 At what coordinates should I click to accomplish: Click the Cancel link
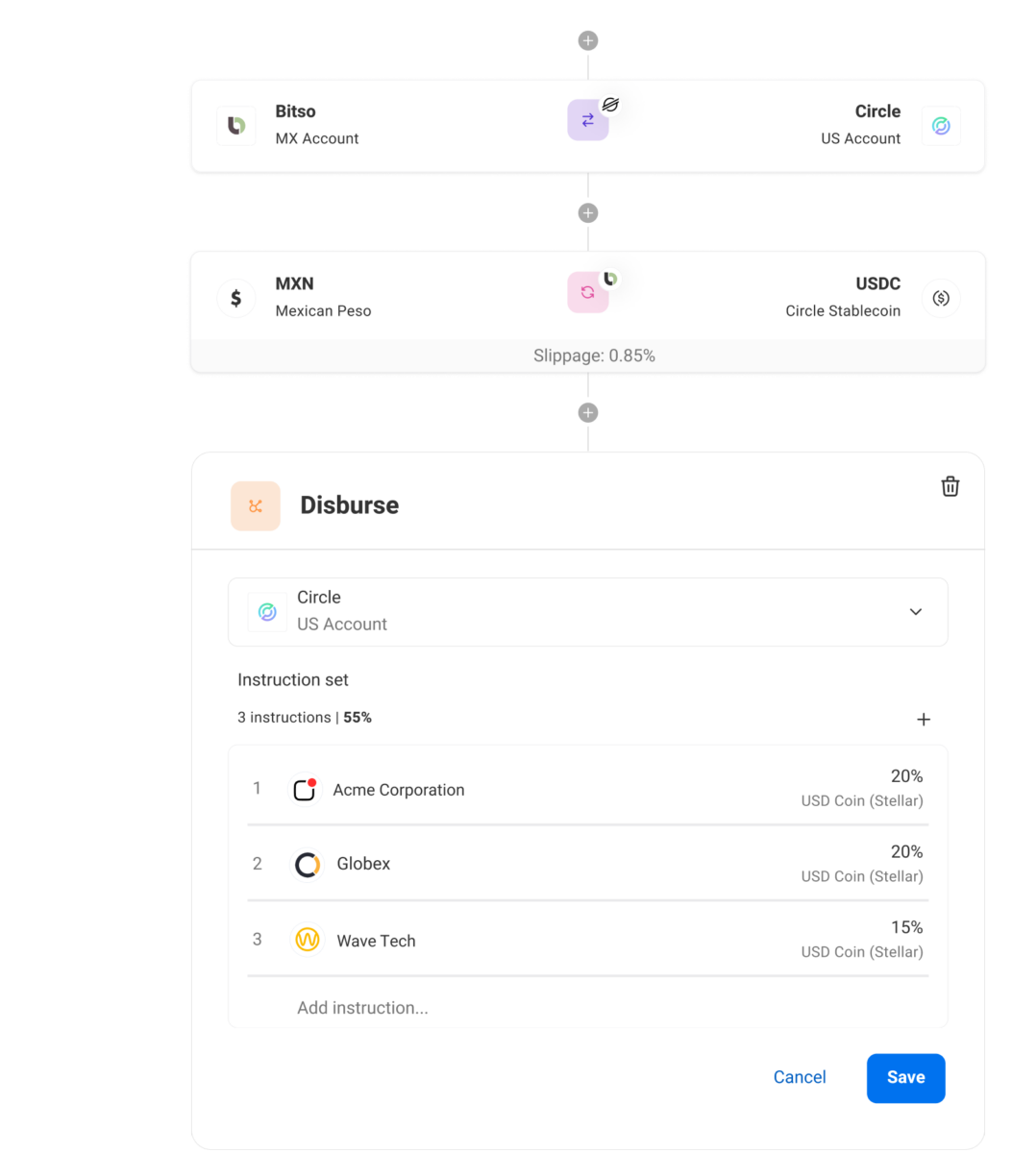[x=800, y=1077]
